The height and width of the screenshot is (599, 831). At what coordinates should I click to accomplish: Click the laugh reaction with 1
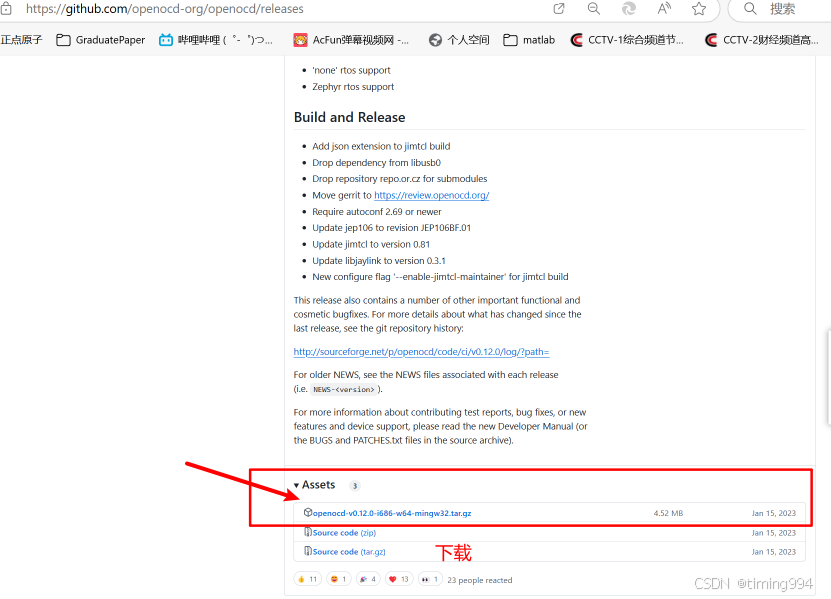[339, 579]
